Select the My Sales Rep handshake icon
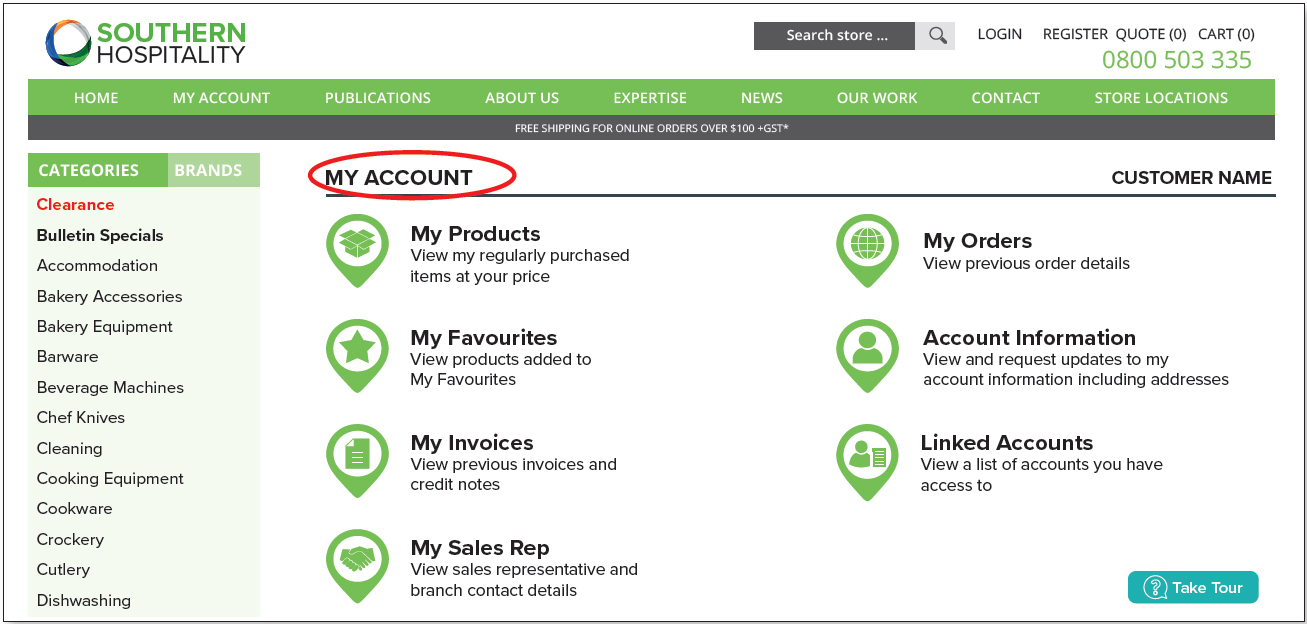The height and width of the screenshot is (624, 1307). (357, 564)
